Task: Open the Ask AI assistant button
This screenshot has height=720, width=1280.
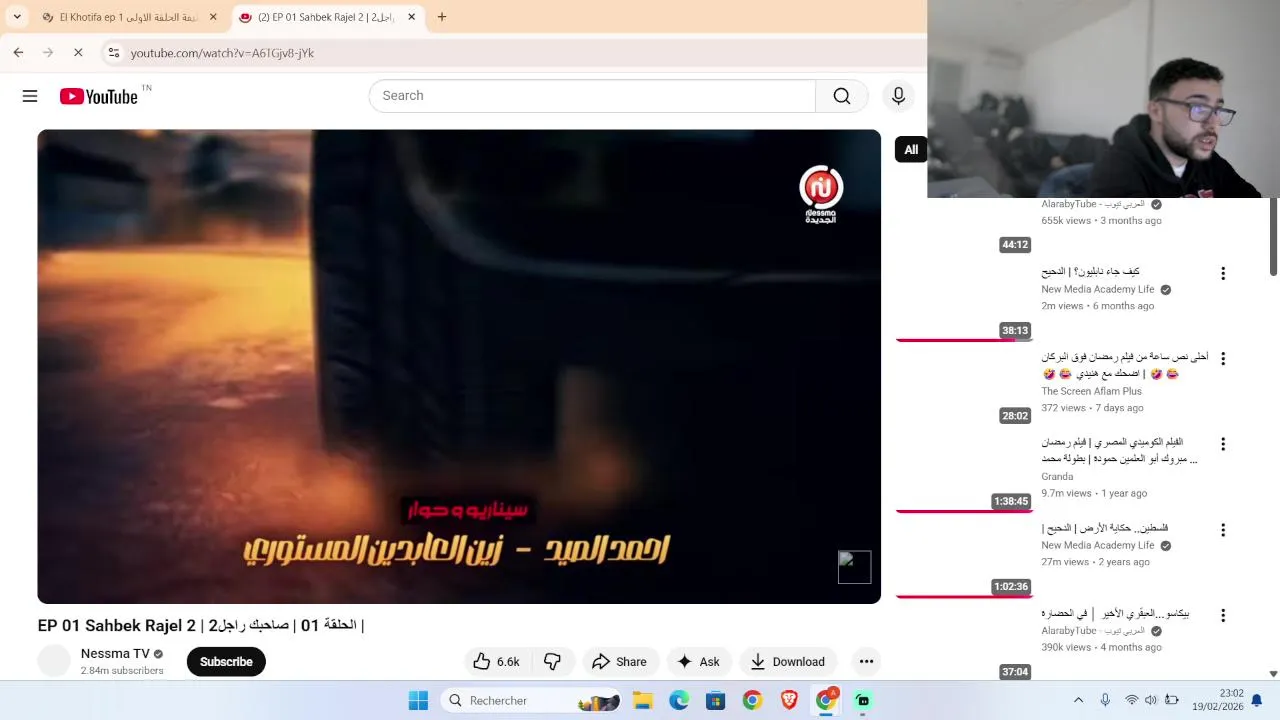Action: tap(698, 661)
